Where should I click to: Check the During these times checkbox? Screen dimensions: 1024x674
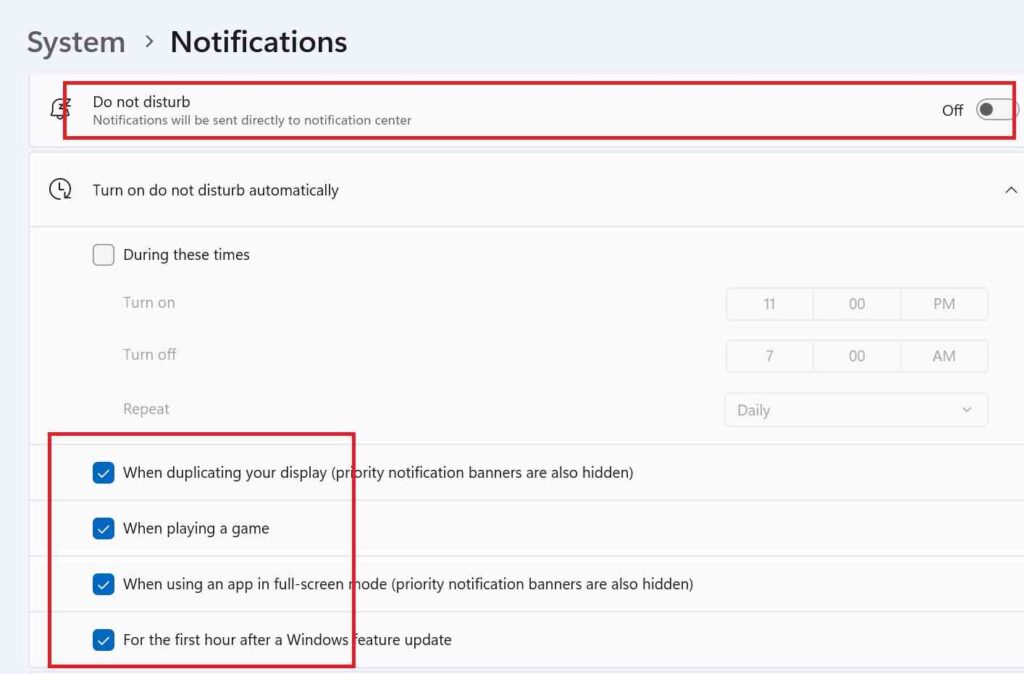click(x=103, y=255)
